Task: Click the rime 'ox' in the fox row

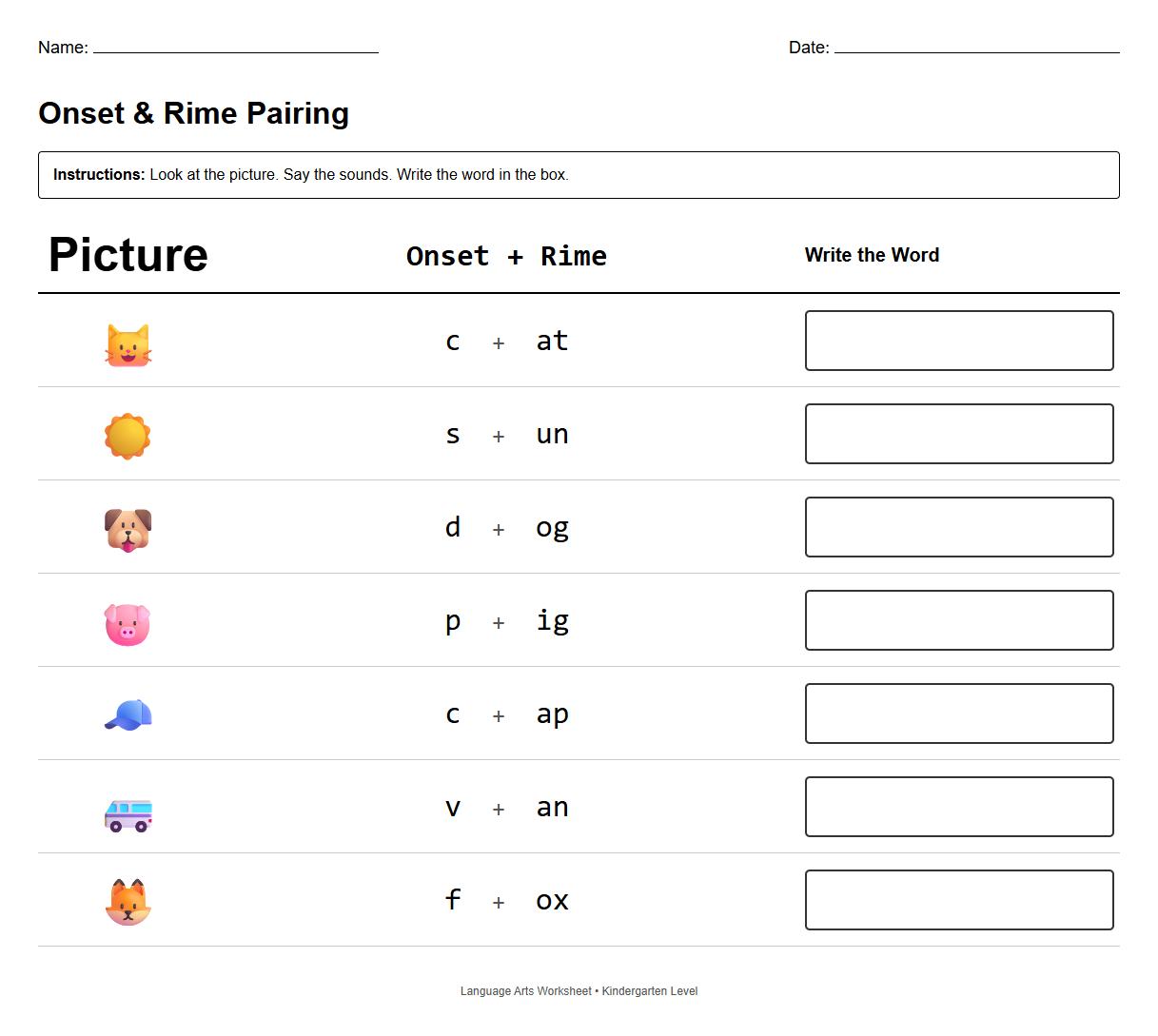Action: click(552, 900)
